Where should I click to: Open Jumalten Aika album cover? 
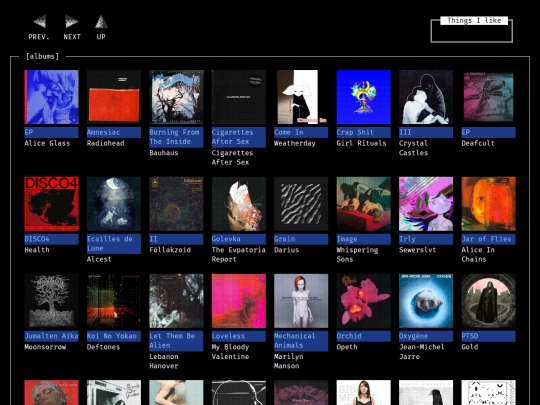[51, 301]
